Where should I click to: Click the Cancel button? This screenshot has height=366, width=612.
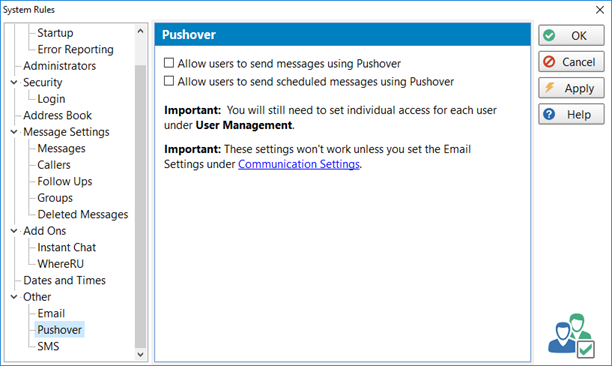click(571, 62)
